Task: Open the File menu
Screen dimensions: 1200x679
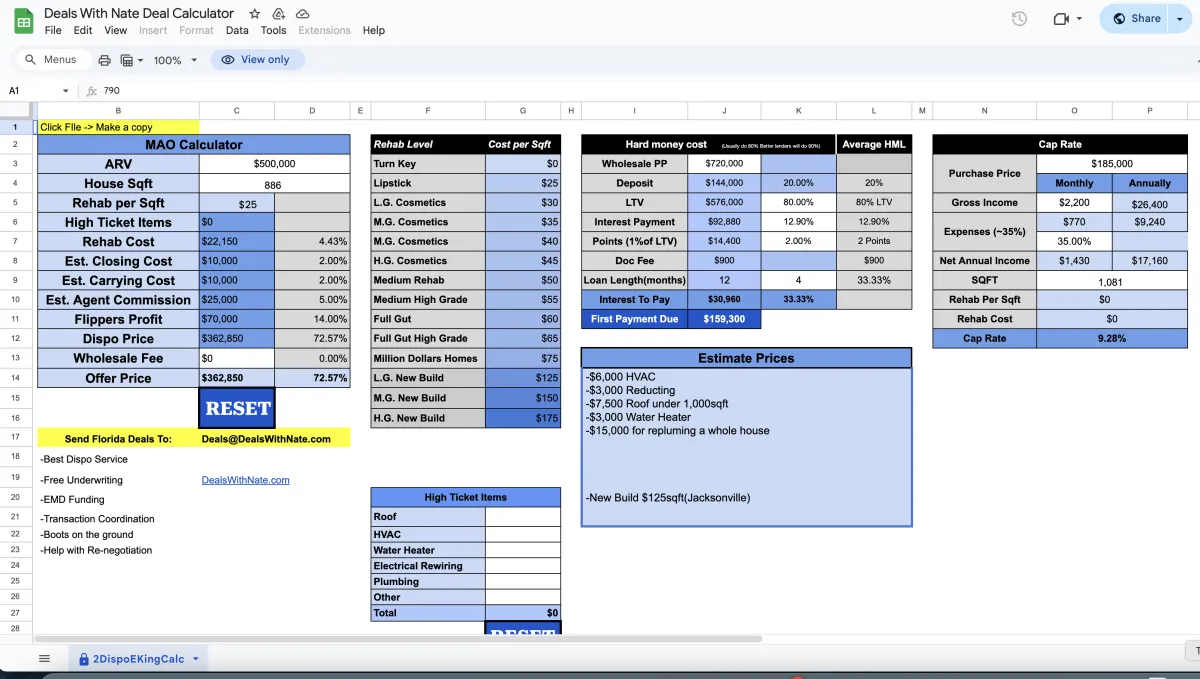Action: (53, 30)
